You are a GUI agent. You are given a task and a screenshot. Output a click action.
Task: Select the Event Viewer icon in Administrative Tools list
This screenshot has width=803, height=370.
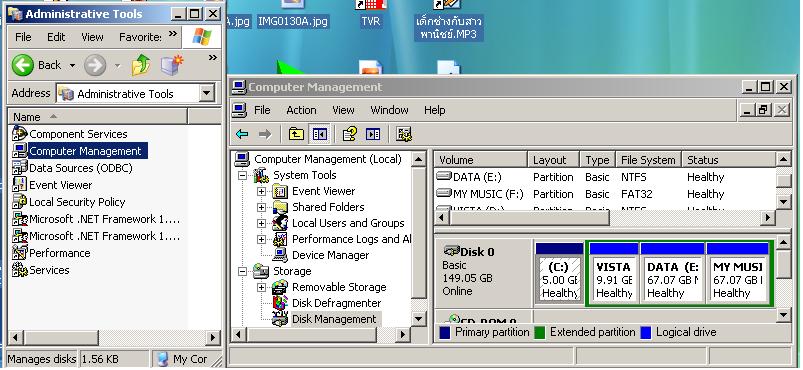(x=19, y=184)
